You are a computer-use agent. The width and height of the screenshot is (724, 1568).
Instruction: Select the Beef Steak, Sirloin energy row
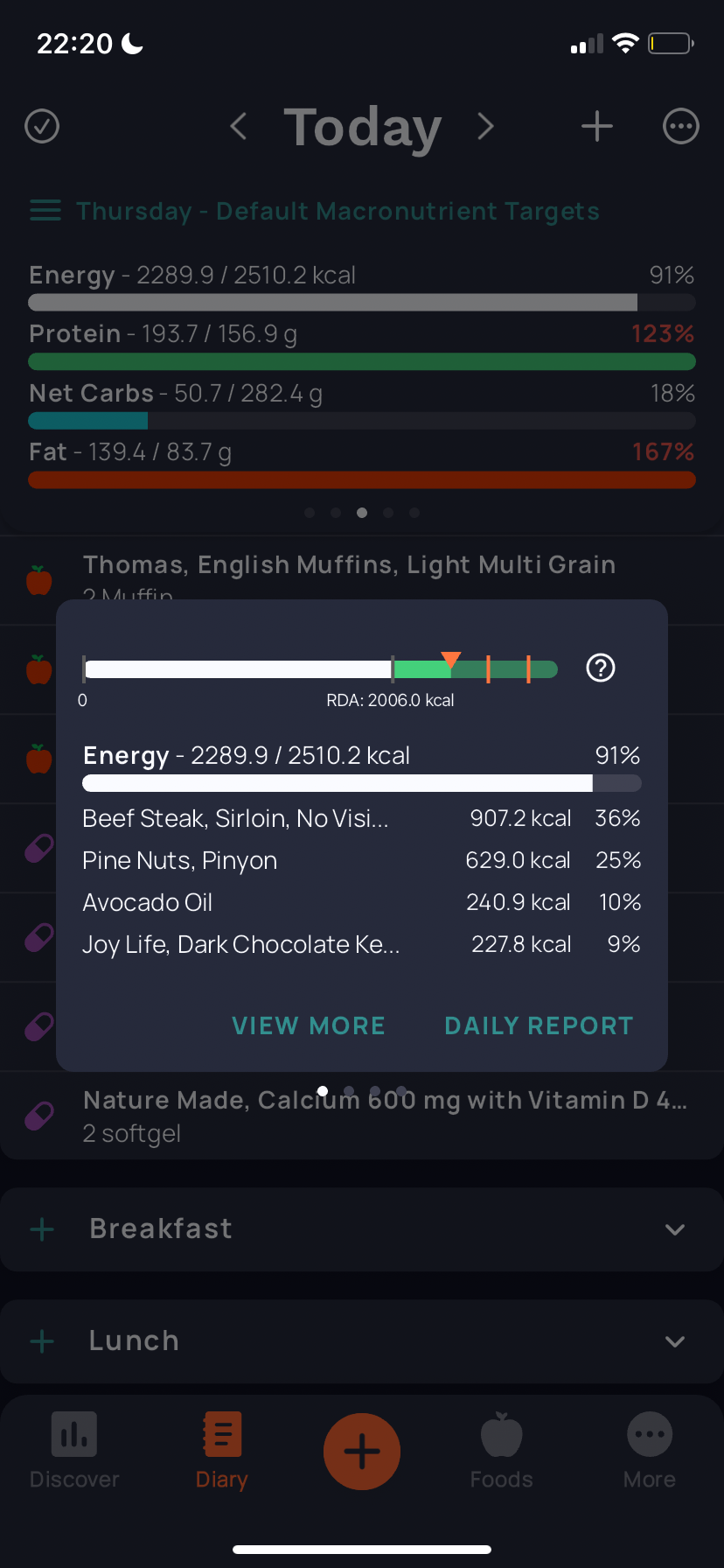click(x=362, y=818)
